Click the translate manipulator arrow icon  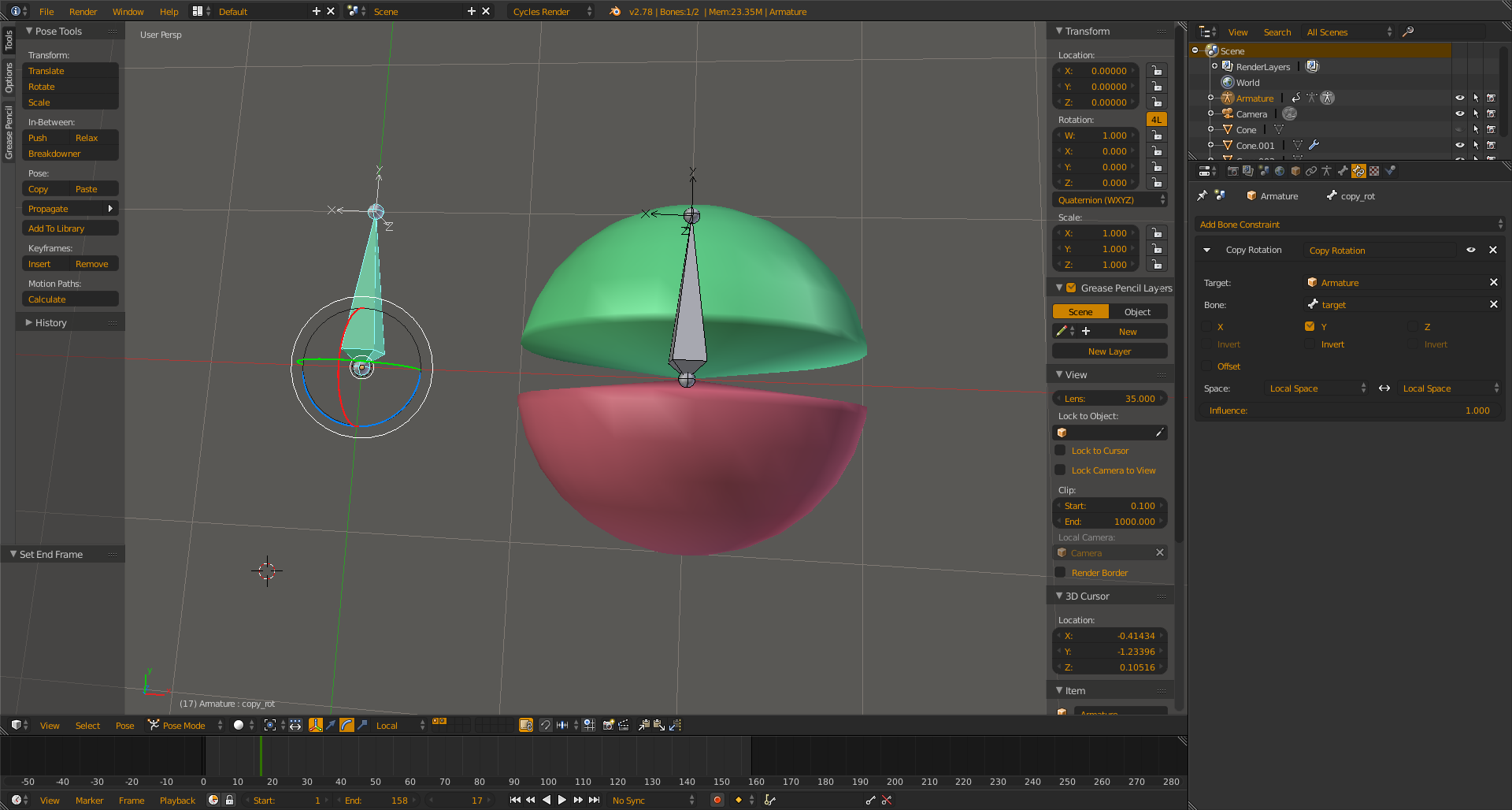pos(331,725)
